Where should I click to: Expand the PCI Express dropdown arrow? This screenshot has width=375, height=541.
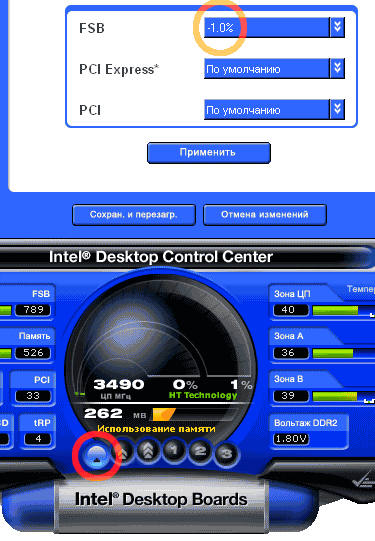tap(337, 69)
